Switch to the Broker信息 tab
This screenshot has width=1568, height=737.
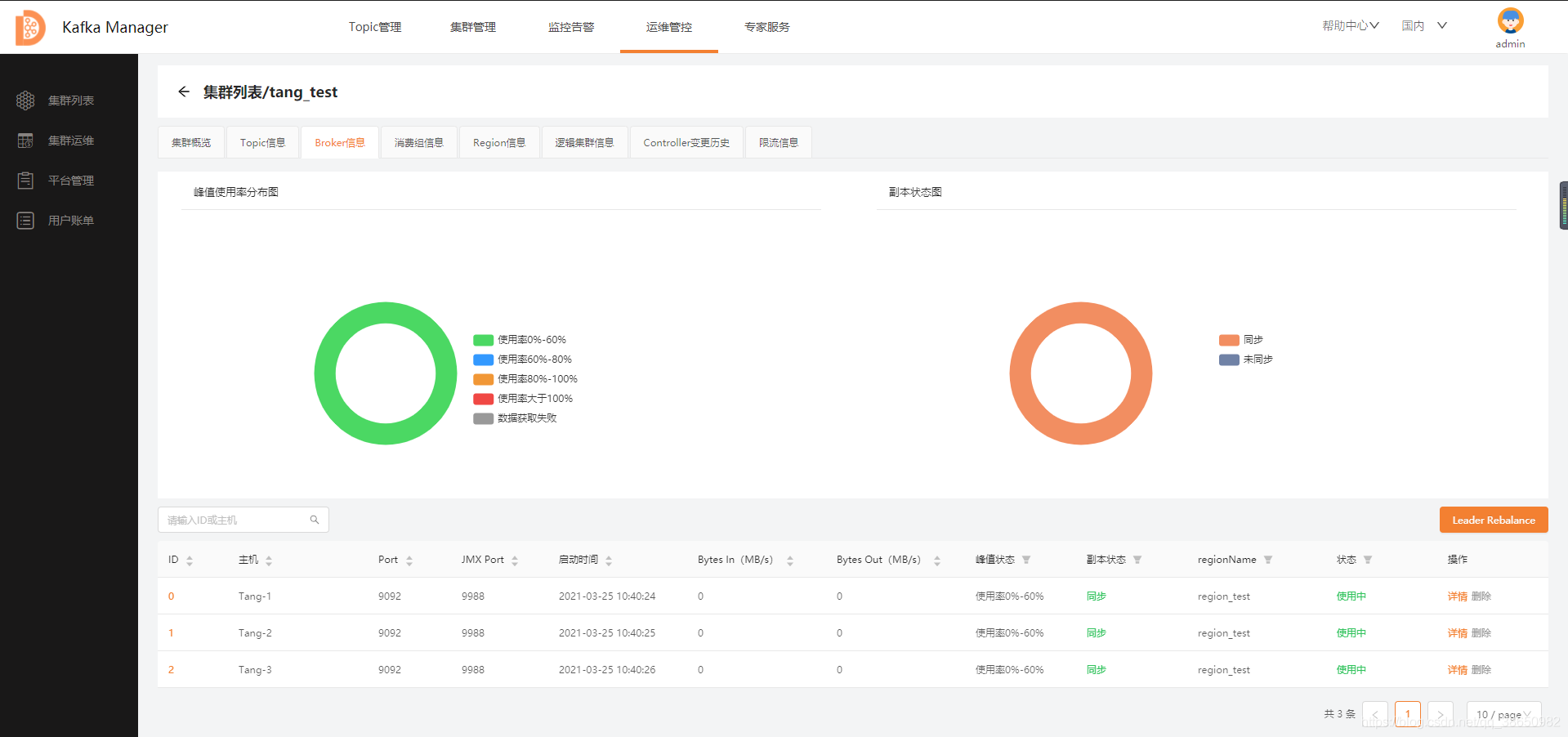coord(340,142)
